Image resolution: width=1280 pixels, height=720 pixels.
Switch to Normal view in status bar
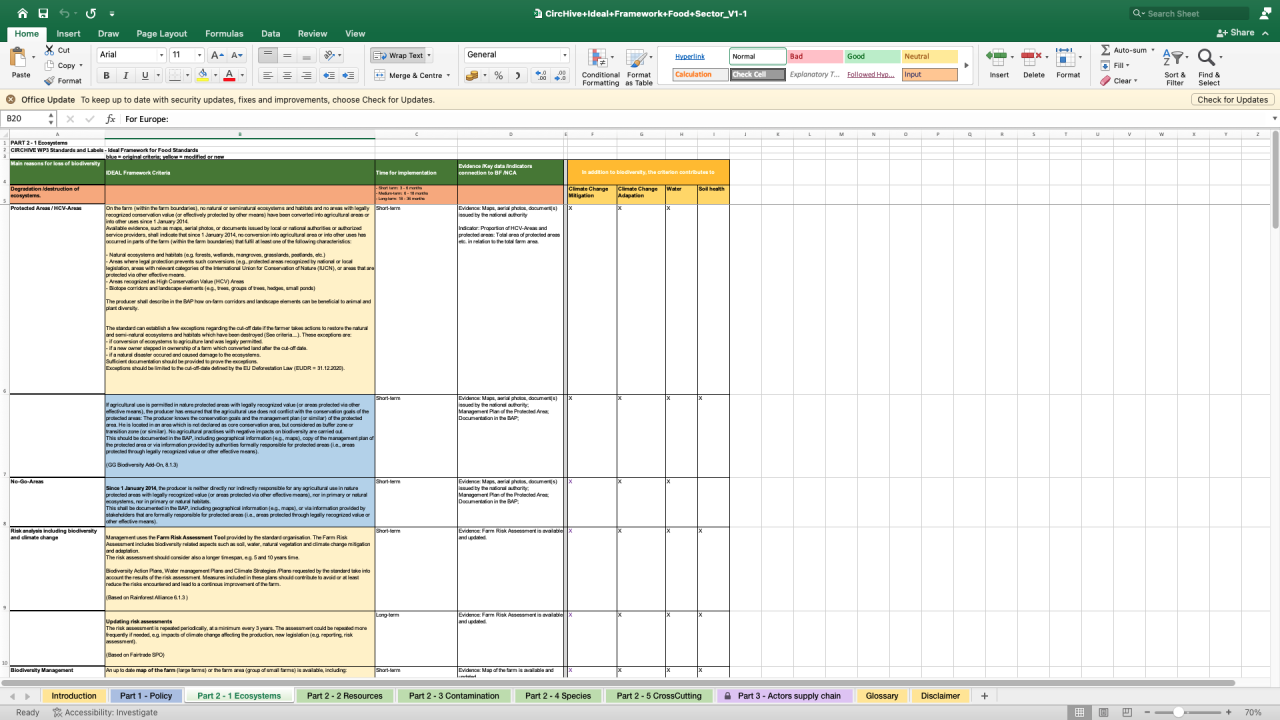pyautogui.click(x=1080, y=712)
